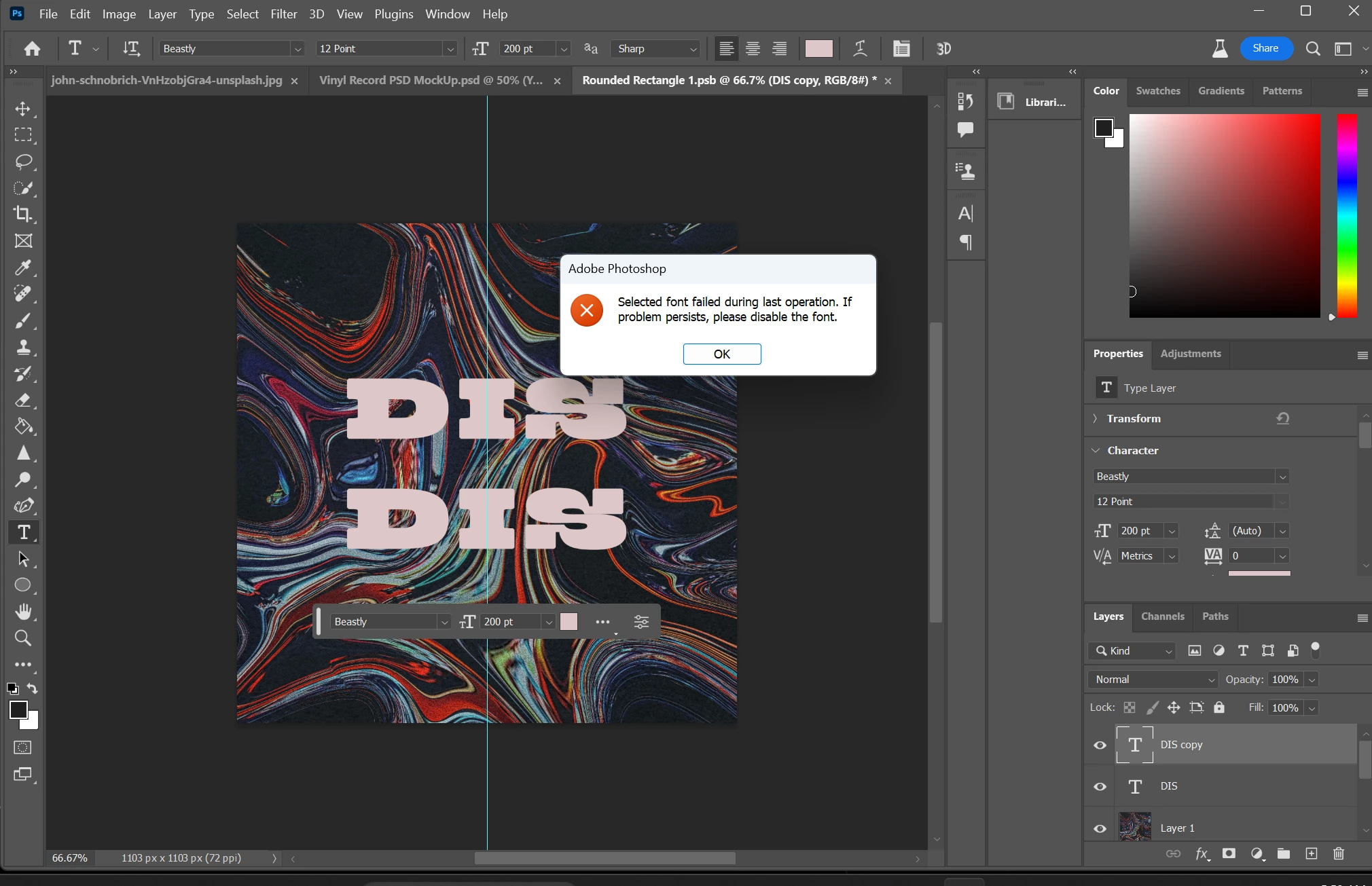Center align text in options bar
The height and width of the screenshot is (886, 1372).
(753, 48)
